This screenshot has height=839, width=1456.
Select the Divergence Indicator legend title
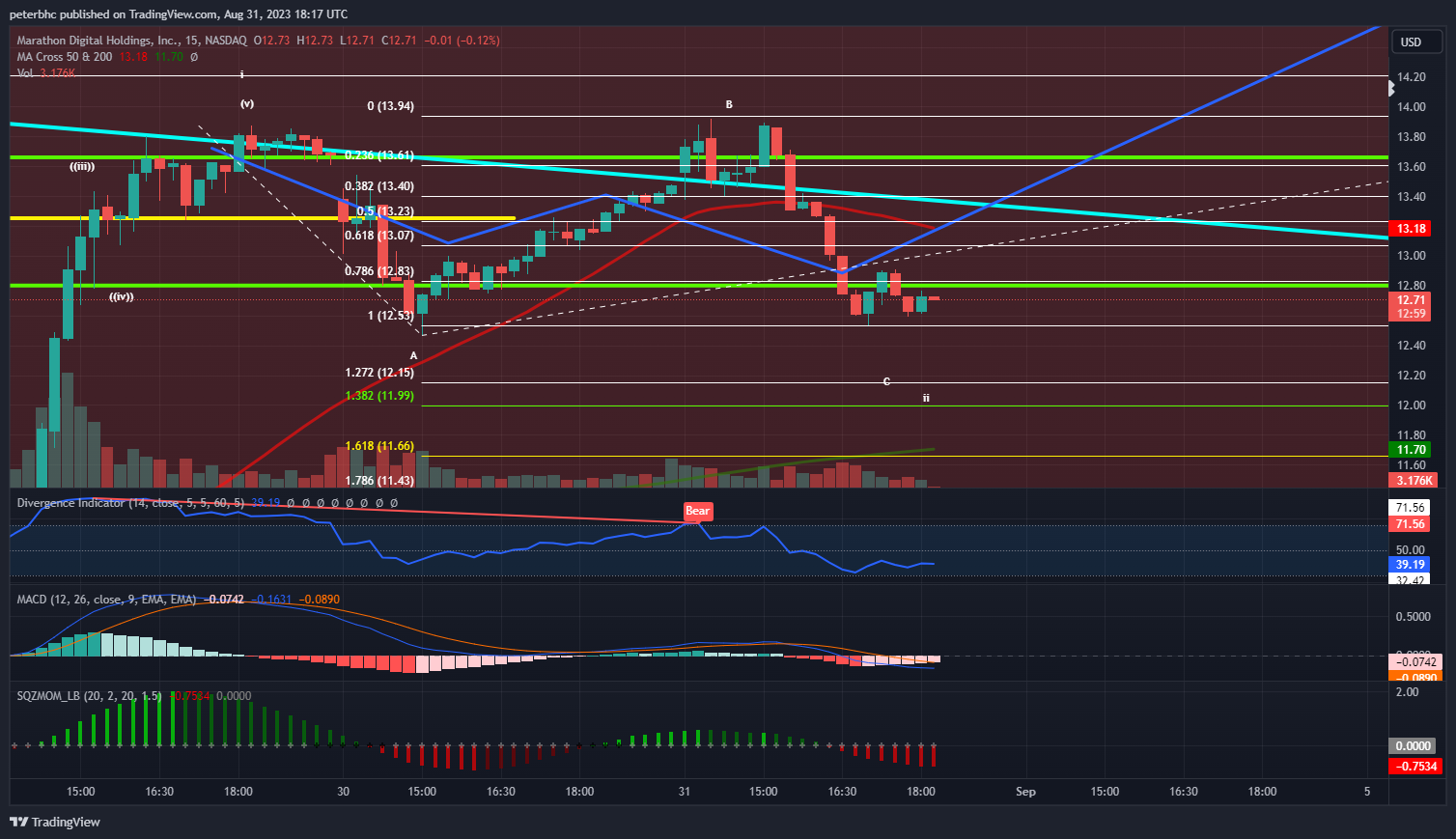pos(70,503)
